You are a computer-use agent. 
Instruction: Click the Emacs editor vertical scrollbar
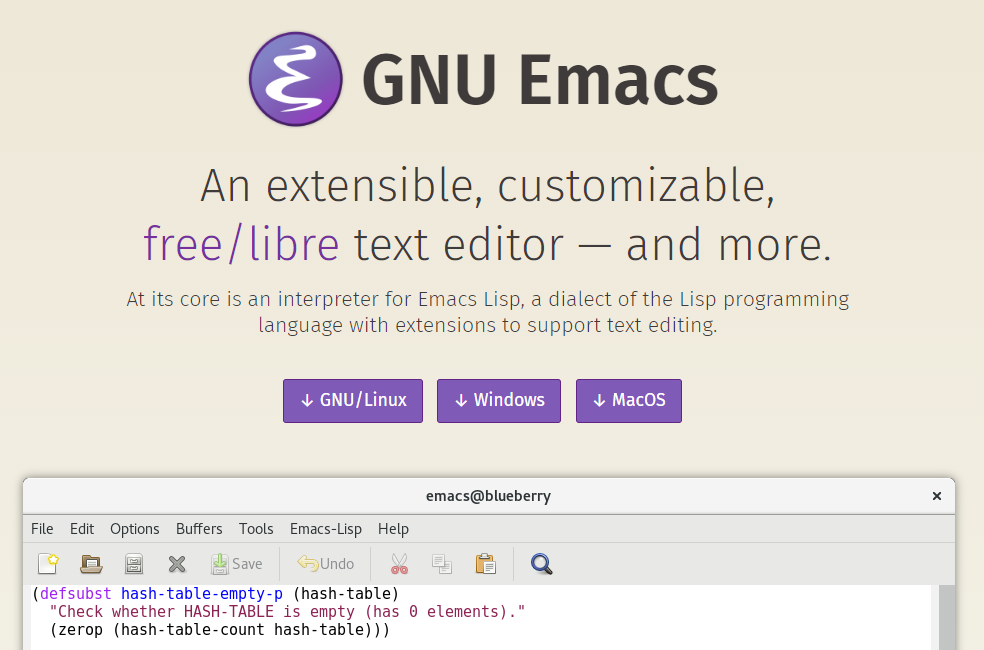pyautogui.click(x=946, y=617)
